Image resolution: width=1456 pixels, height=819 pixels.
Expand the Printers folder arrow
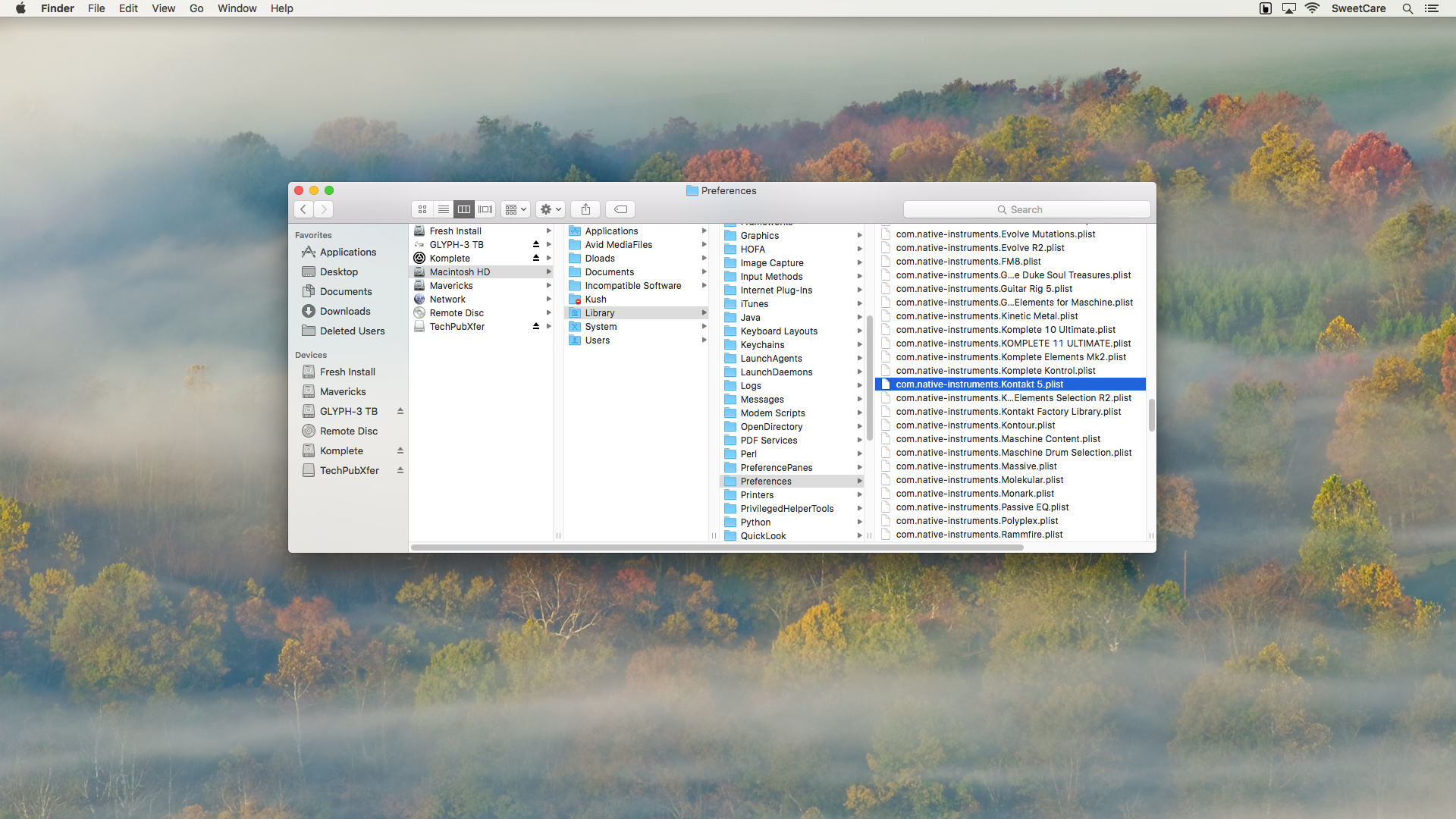pos(859,494)
